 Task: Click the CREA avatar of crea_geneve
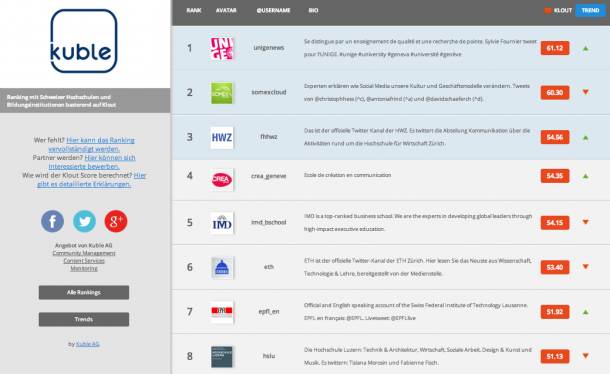coord(222,179)
